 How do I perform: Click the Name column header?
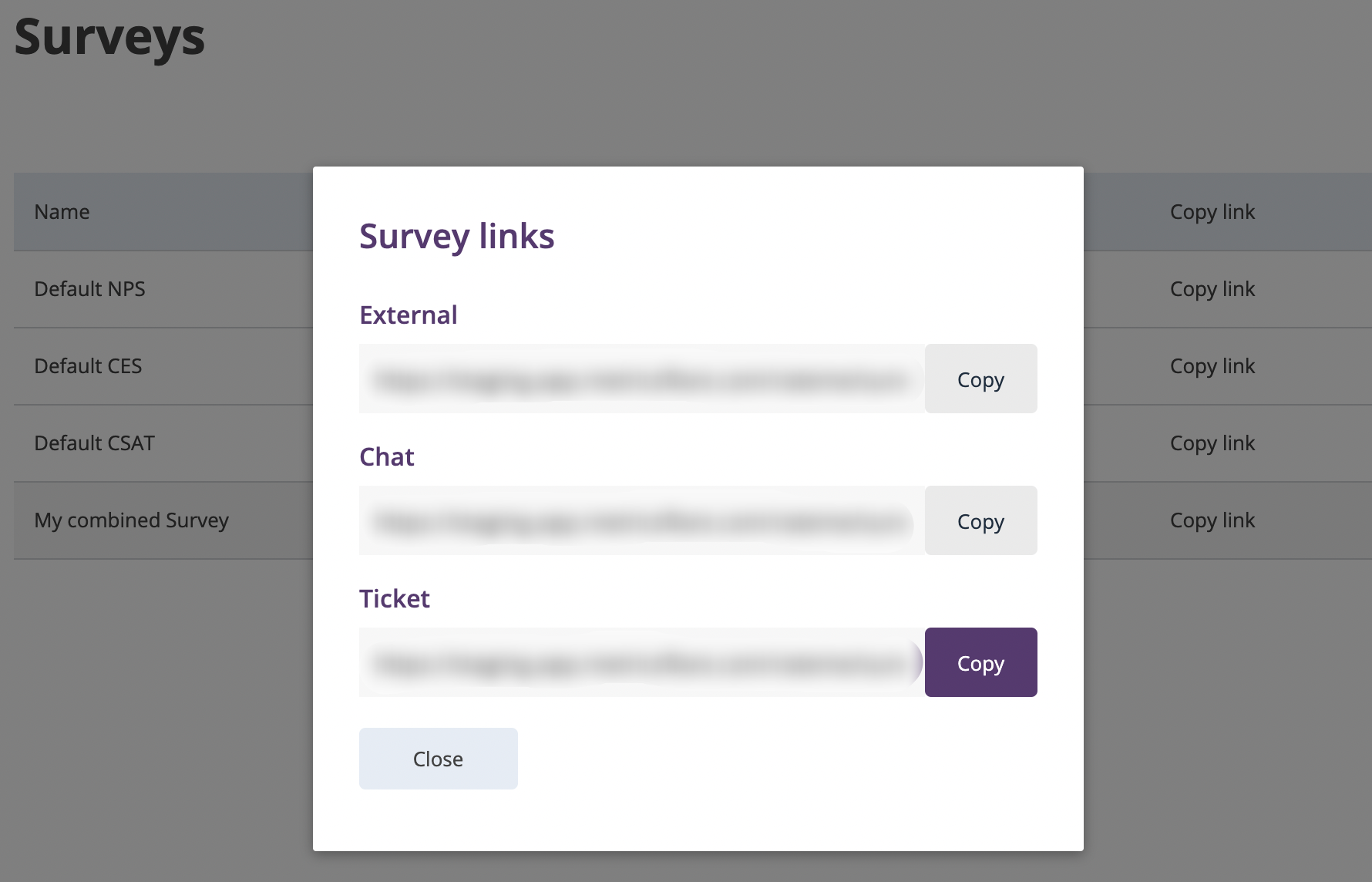click(x=62, y=212)
